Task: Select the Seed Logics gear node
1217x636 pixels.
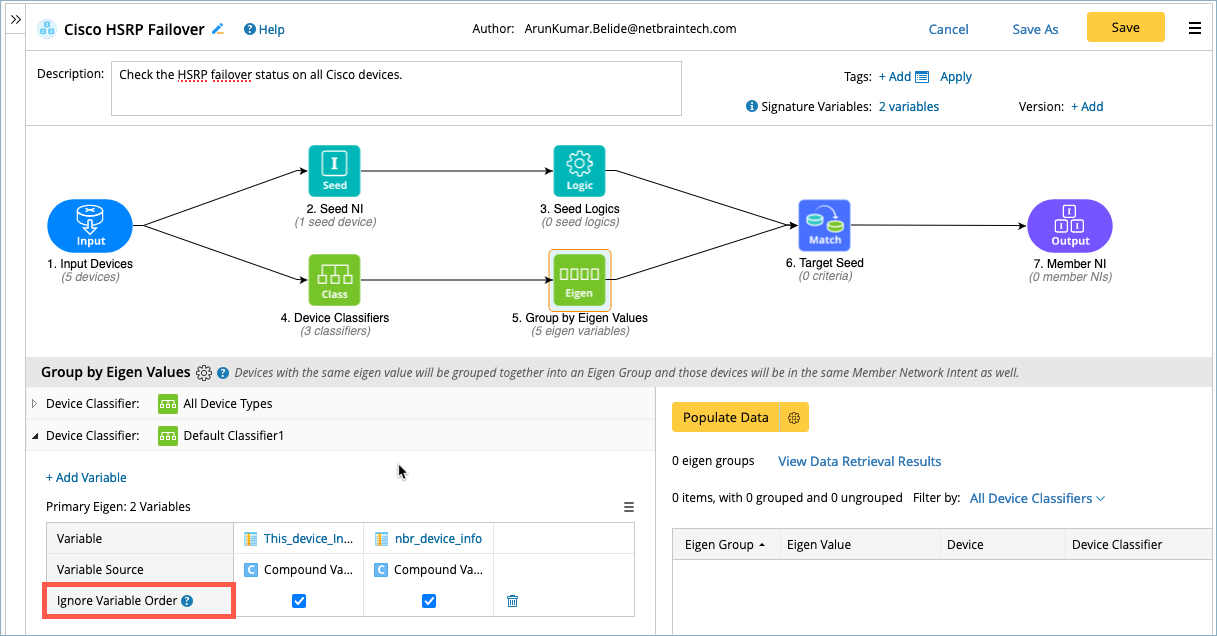Action: [579, 171]
